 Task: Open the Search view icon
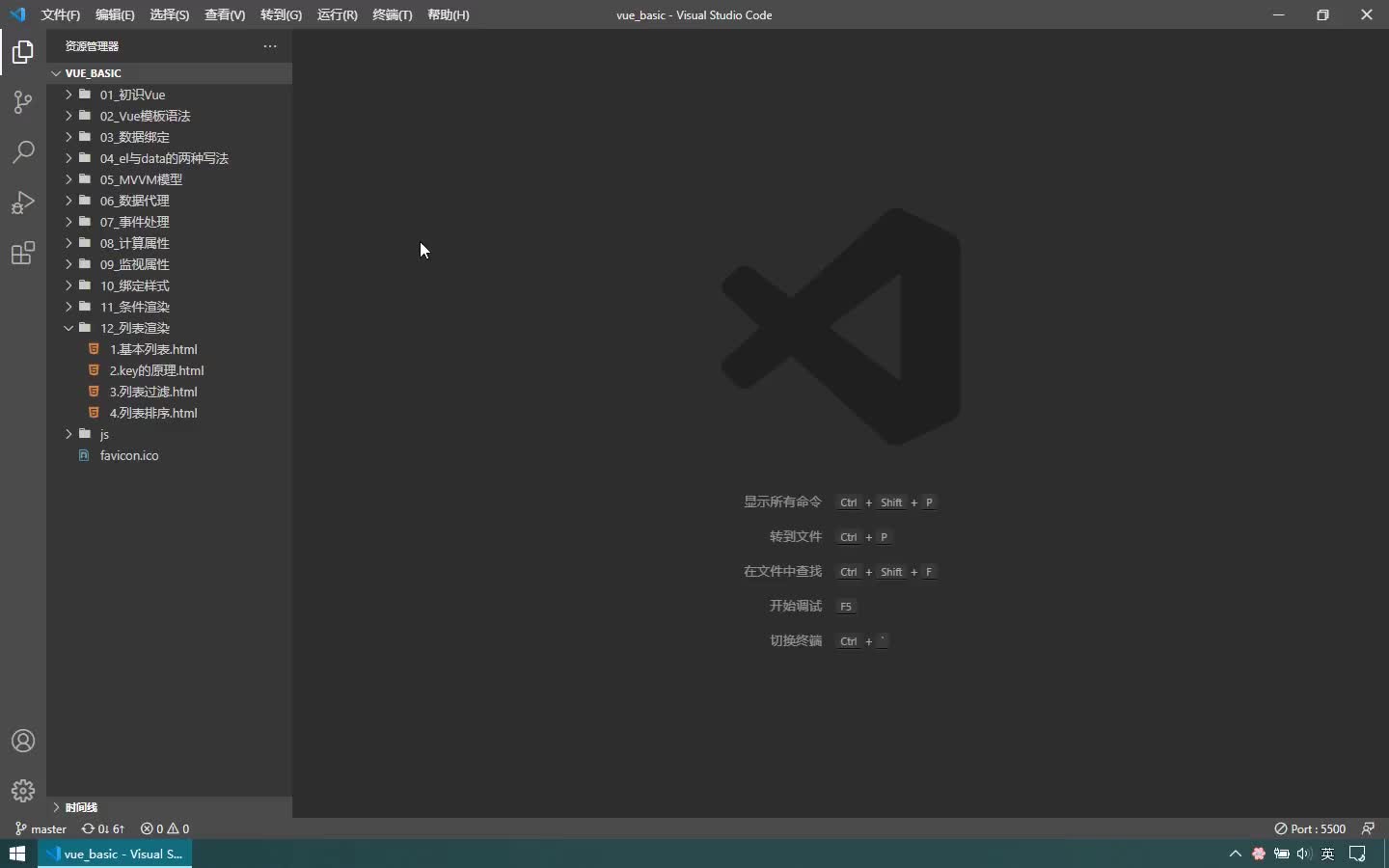(23, 152)
